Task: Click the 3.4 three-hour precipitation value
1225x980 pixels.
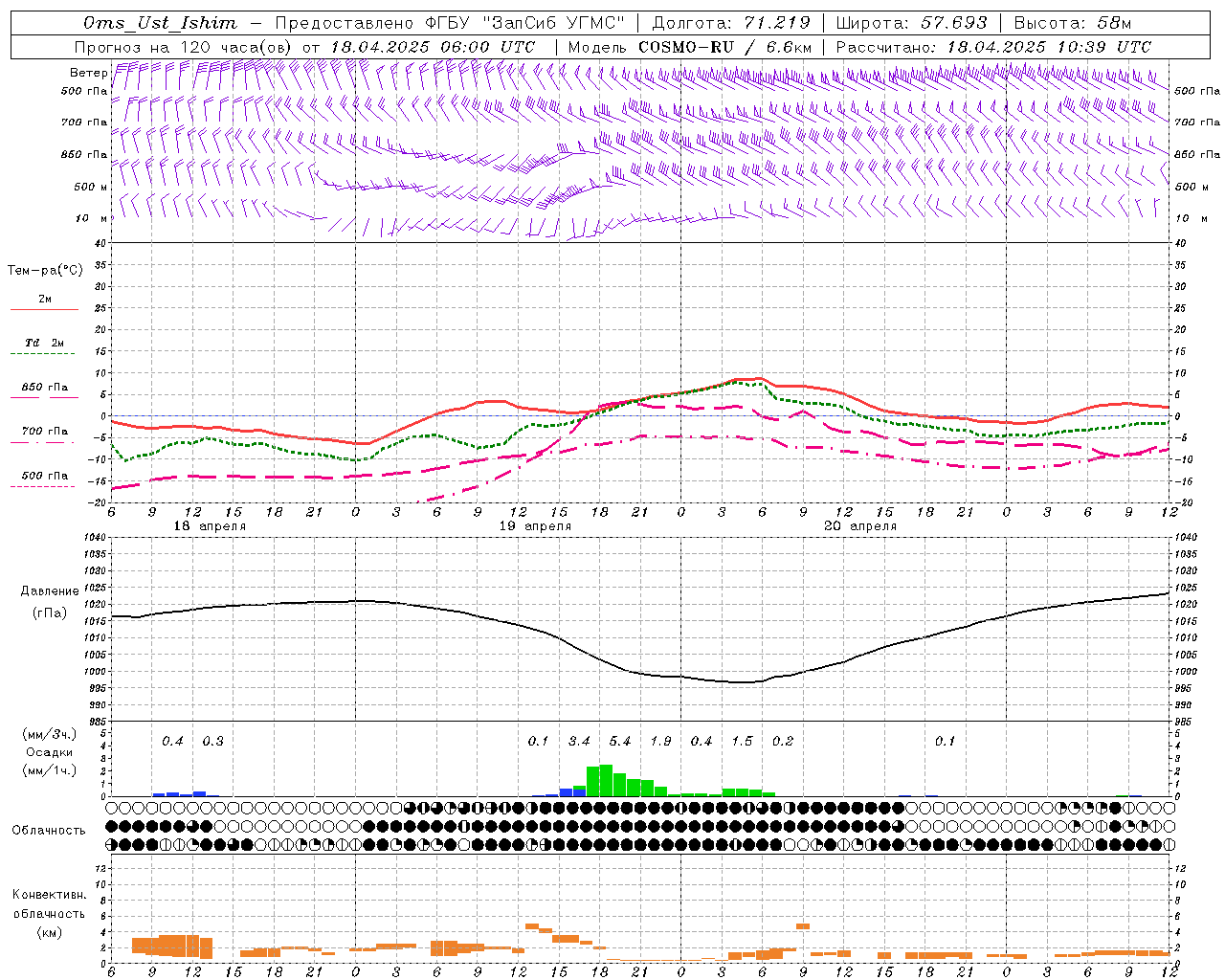Action: [579, 742]
